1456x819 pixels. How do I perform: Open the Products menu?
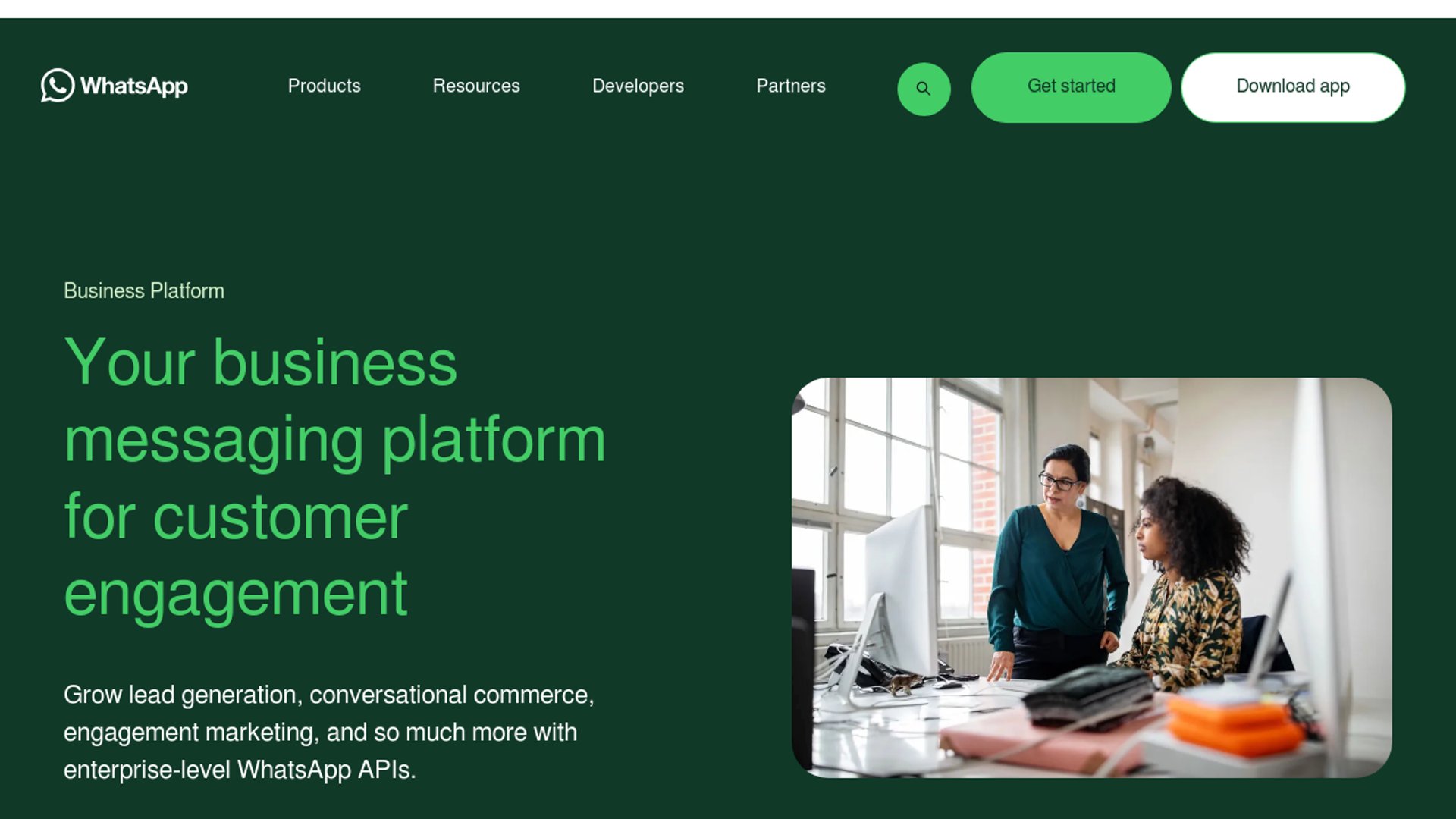point(324,86)
